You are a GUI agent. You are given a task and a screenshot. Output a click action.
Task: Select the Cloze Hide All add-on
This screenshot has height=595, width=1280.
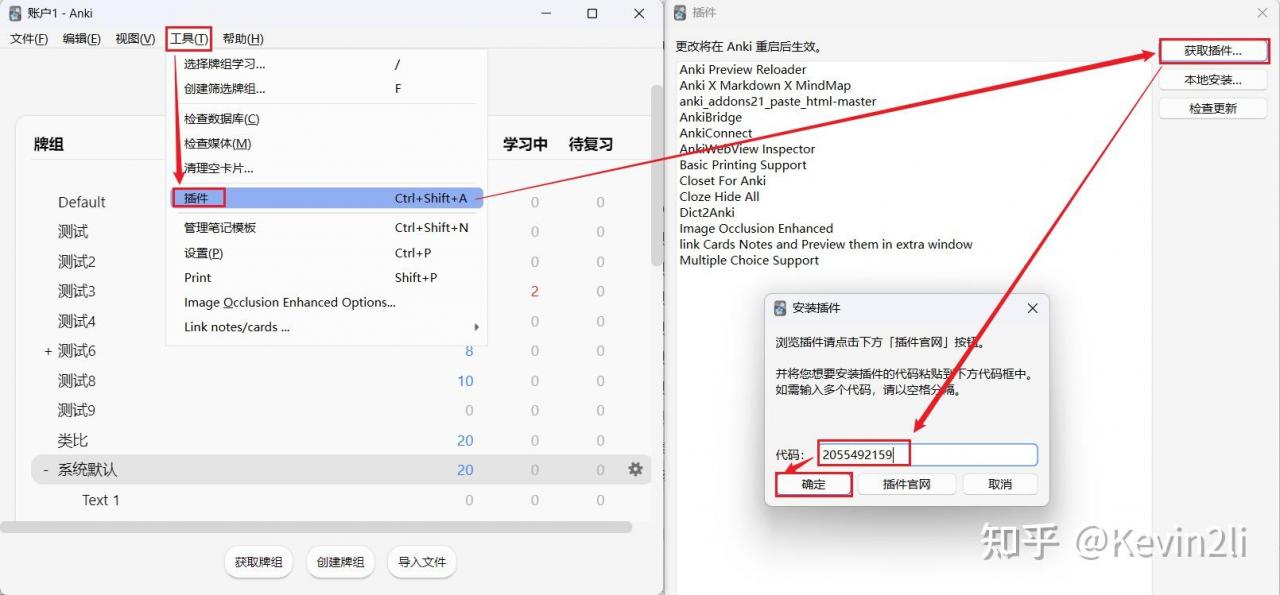[x=719, y=197]
